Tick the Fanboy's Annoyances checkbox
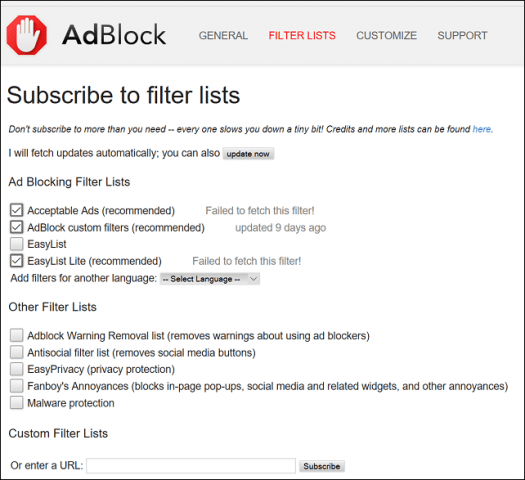 click(16, 386)
